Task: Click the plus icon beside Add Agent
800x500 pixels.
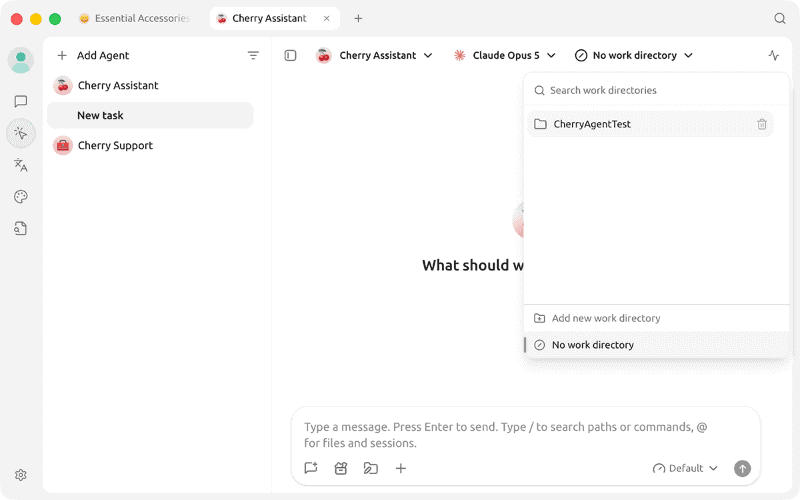Action: pyautogui.click(x=62, y=55)
